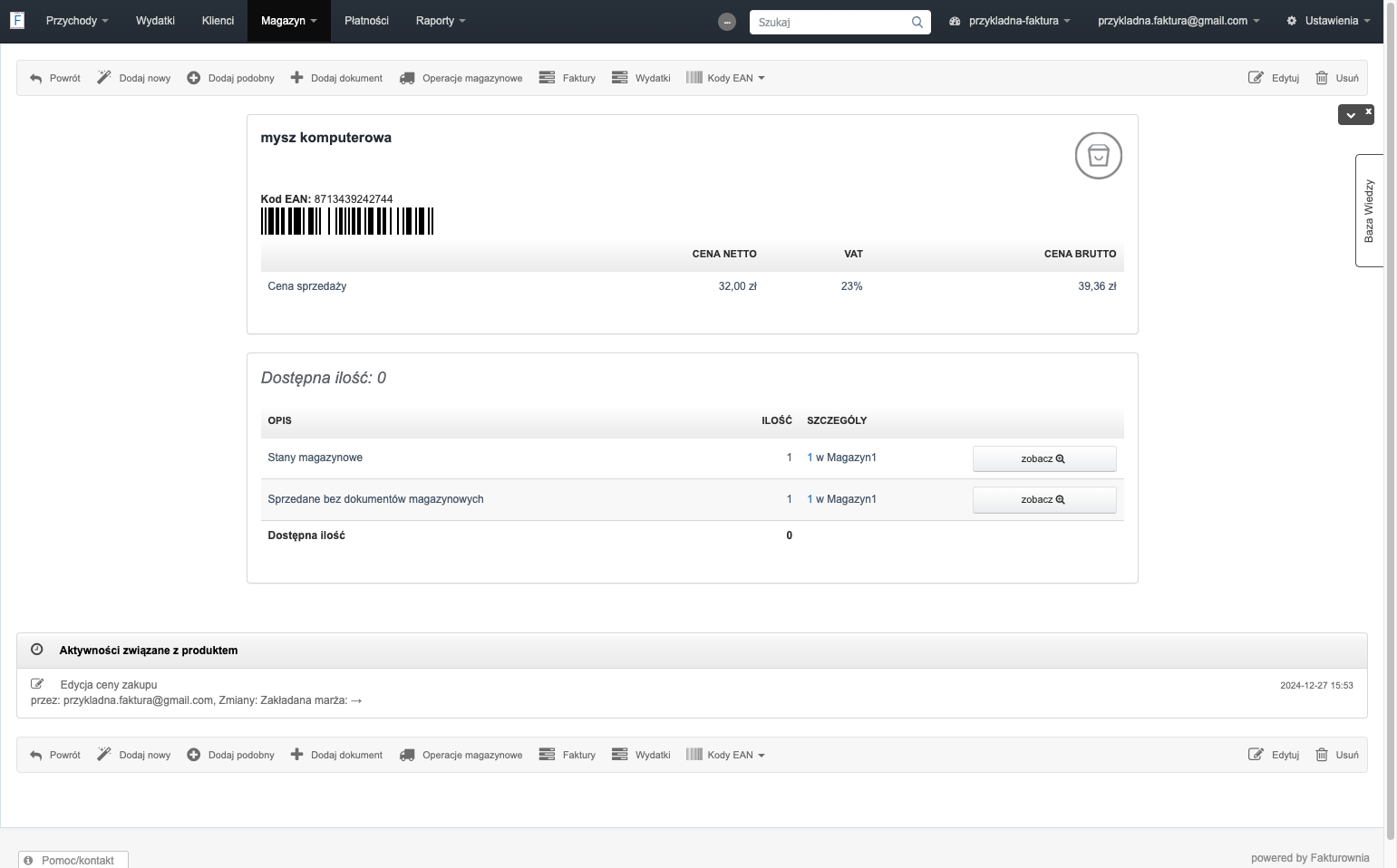The width and height of the screenshot is (1397, 868).
Task: Open the Baza Wiedzy side tab
Action: (1369, 211)
